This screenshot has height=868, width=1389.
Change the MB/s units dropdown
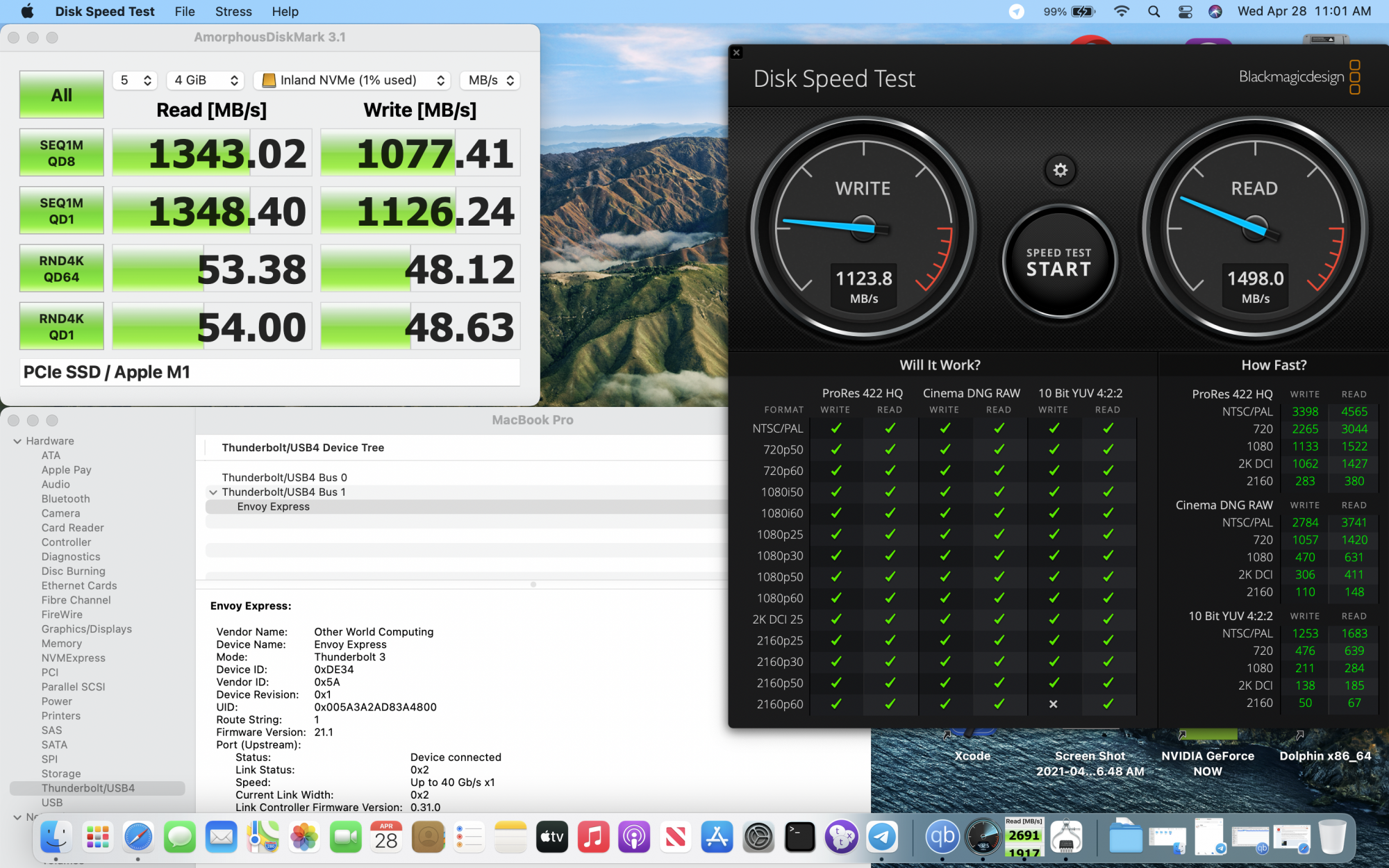pos(490,81)
